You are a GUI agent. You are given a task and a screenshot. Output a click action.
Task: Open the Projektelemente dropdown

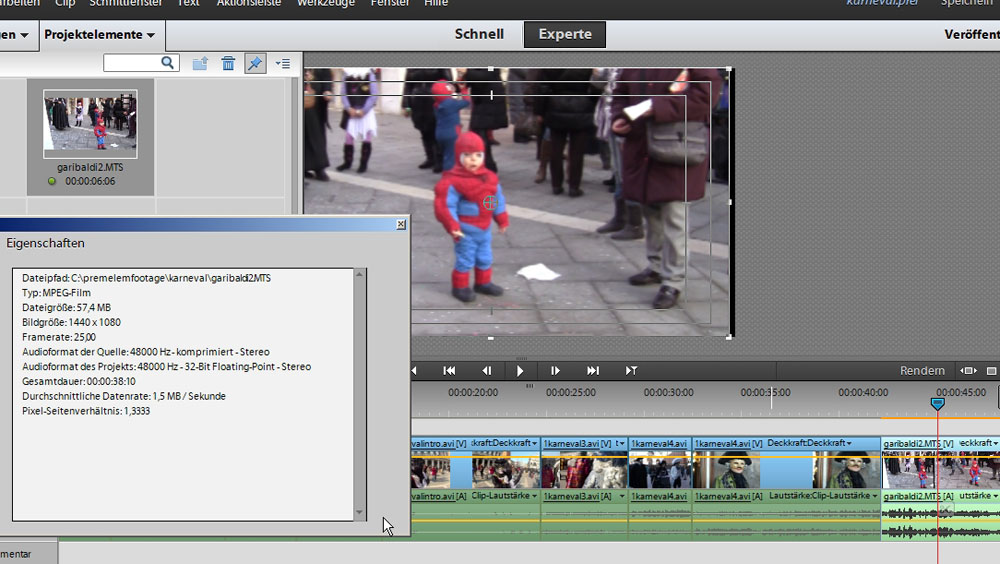(99, 34)
